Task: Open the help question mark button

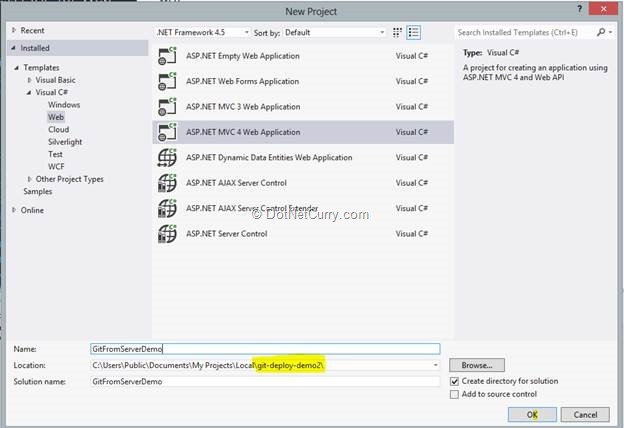Action: pos(579,9)
